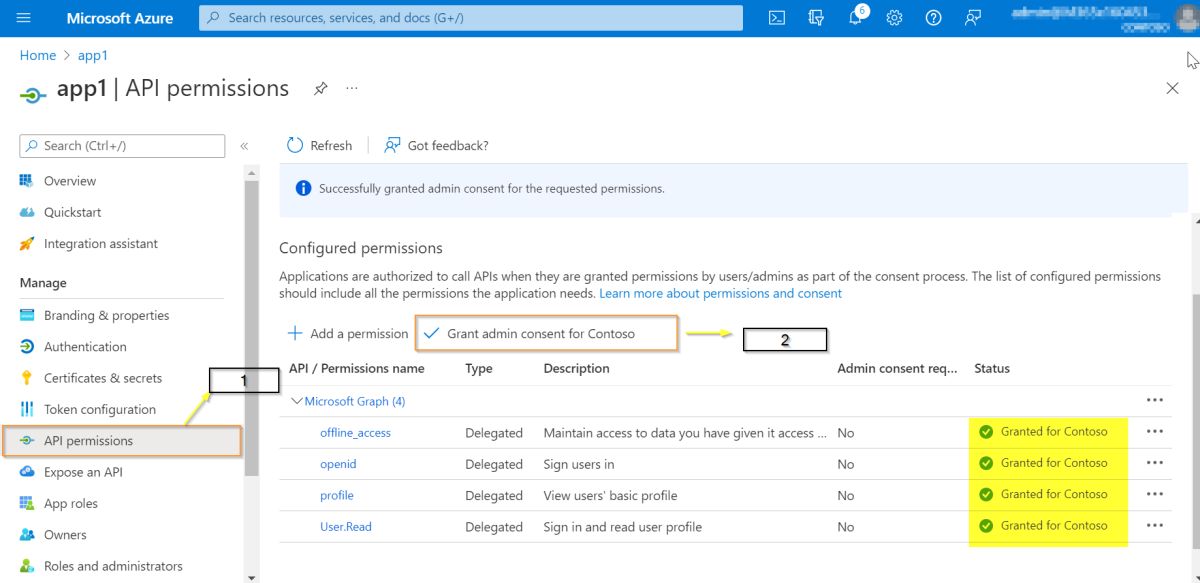Click the app1 application icon in title
The width and height of the screenshot is (1200, 583).
33,93
